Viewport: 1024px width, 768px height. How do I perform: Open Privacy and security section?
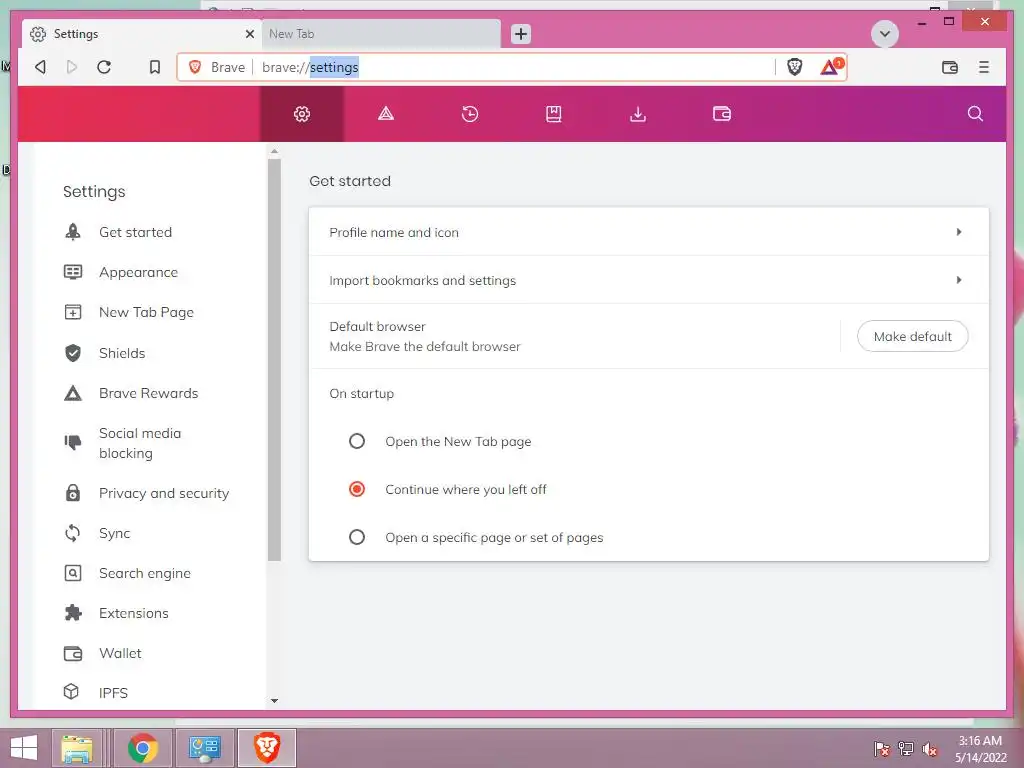tap(164, 493)
